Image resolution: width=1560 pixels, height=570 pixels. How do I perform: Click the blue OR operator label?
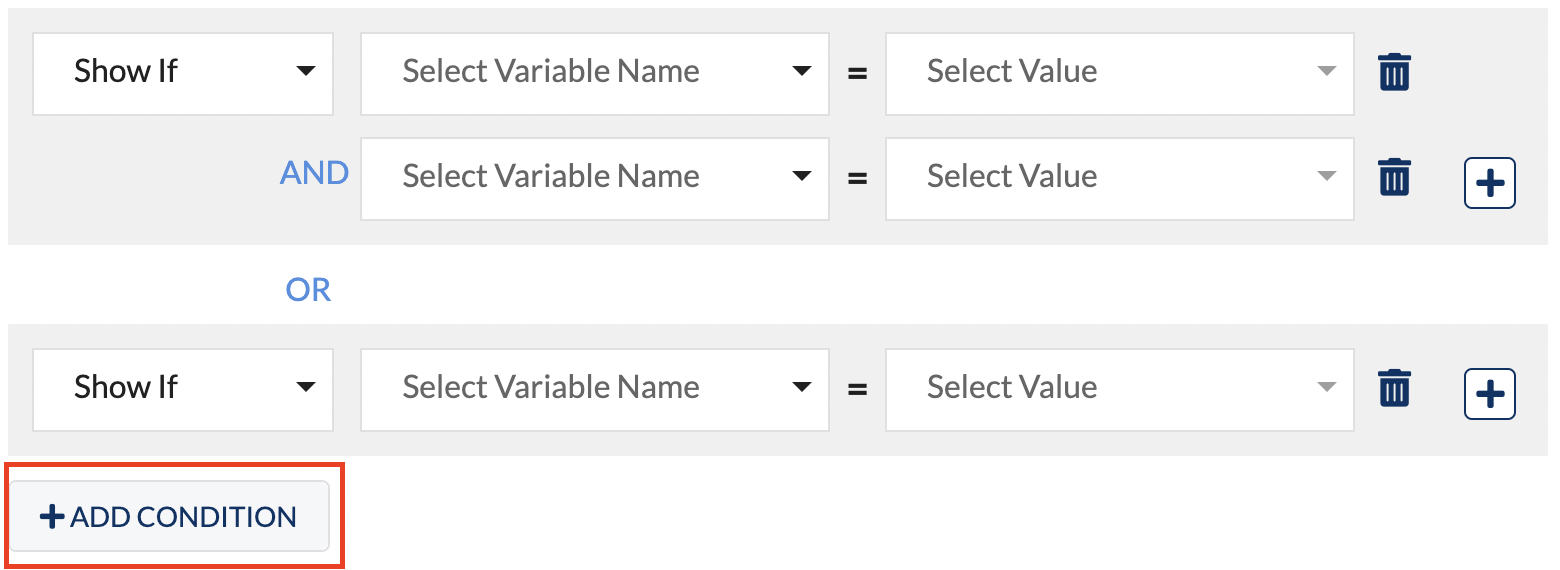point(308,290)
